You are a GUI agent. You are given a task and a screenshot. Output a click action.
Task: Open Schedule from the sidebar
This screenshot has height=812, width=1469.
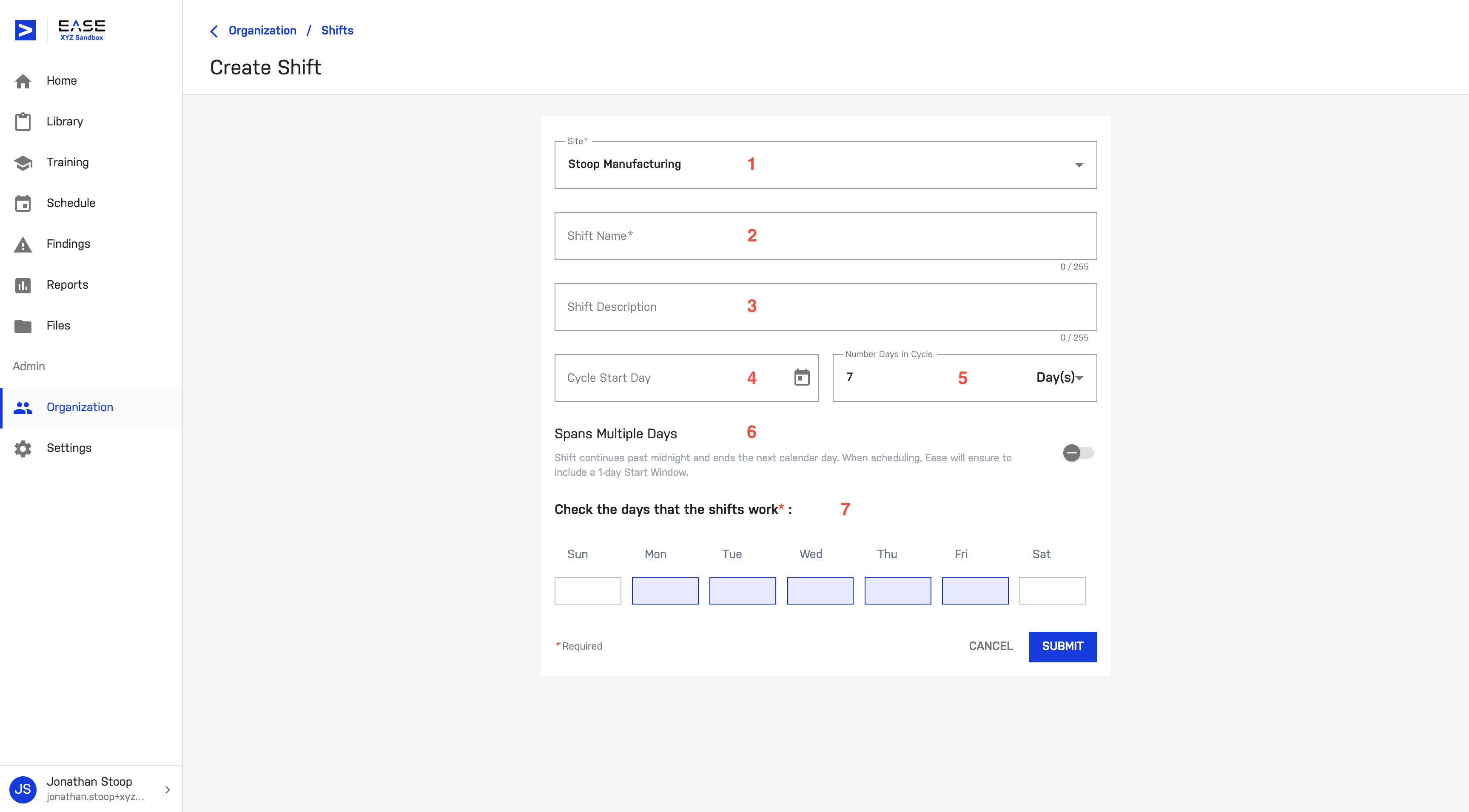click(91, 203)
